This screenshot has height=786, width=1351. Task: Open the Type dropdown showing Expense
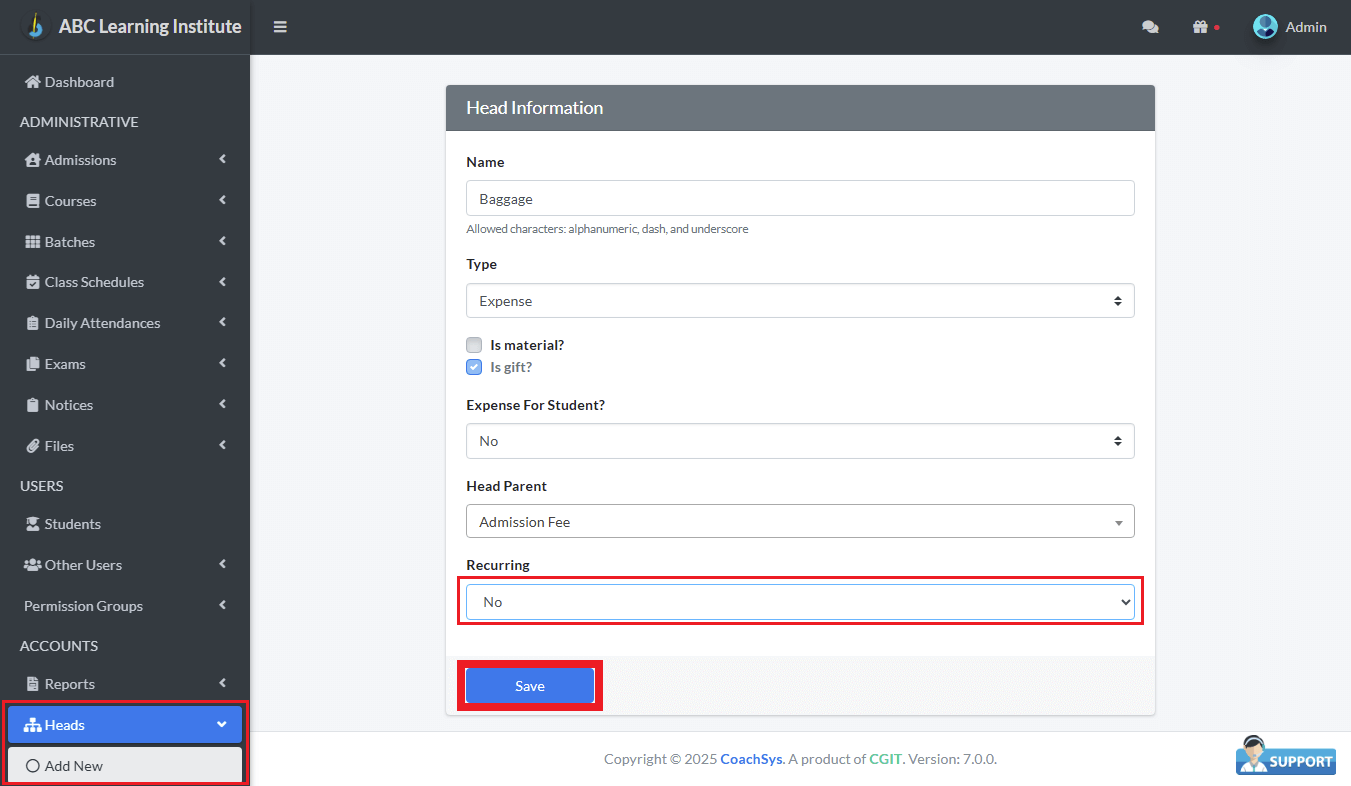pos(800,301)
